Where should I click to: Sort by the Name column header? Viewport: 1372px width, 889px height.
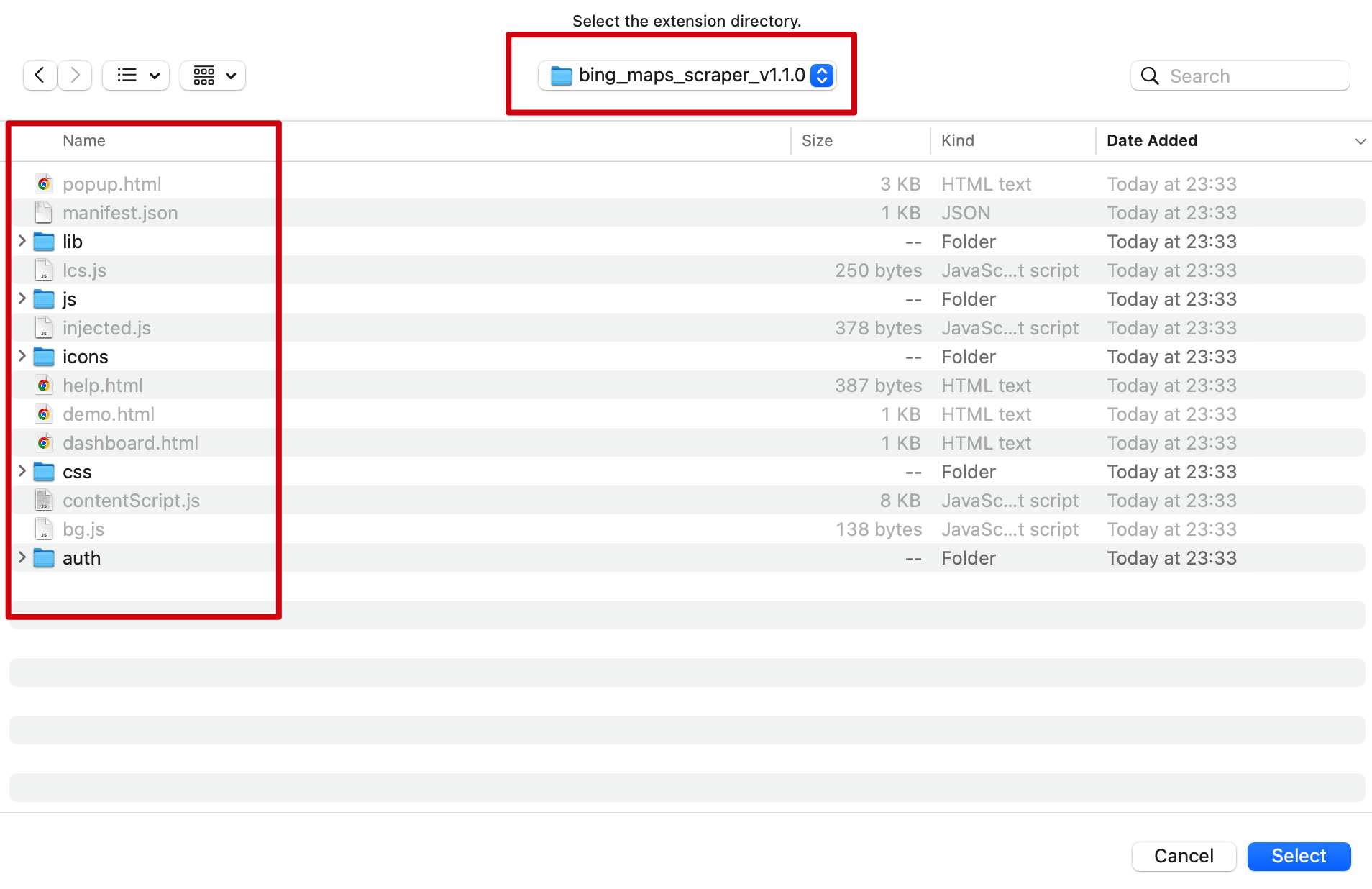pos(84,141)
